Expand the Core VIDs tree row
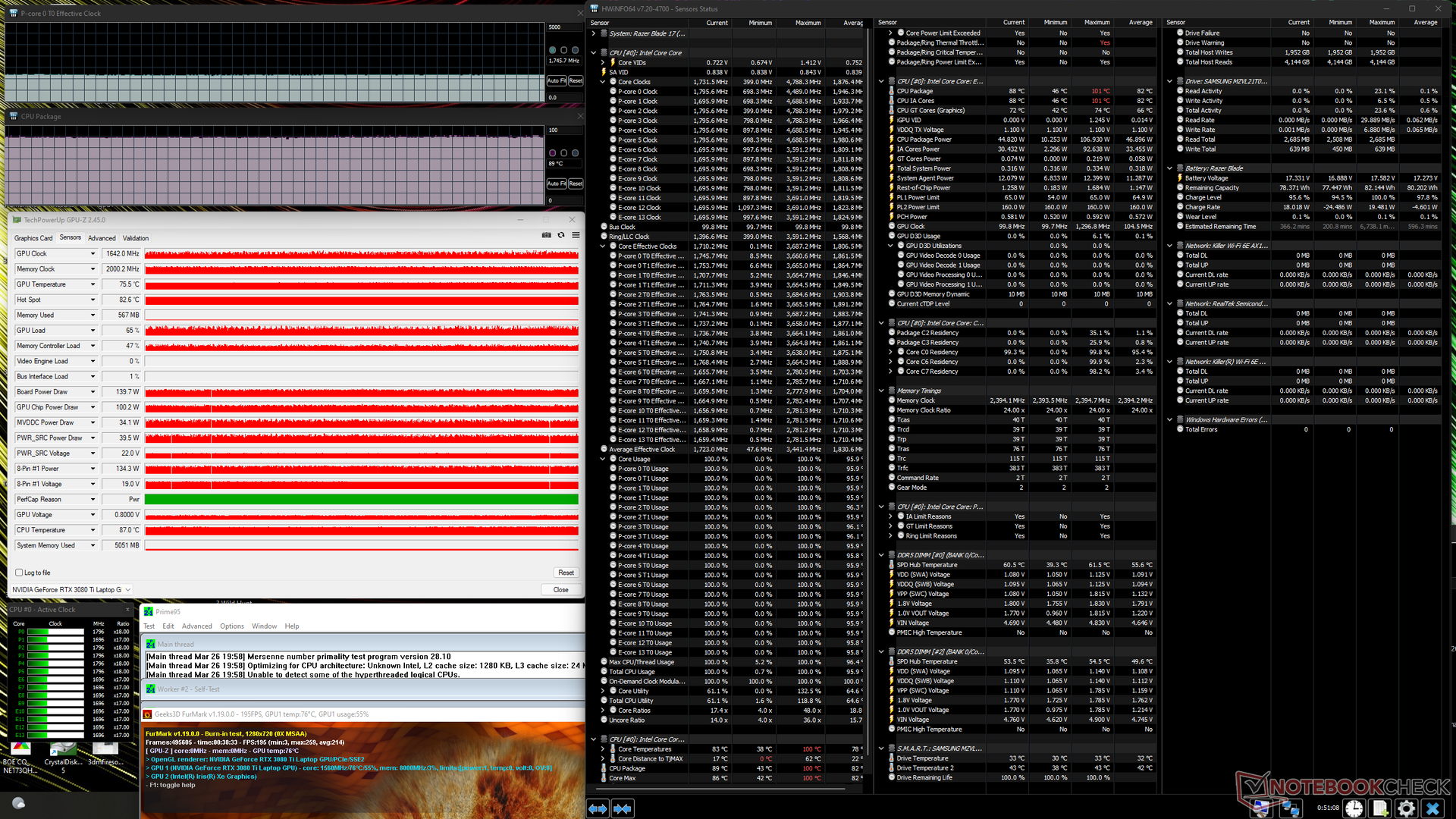1456x819 pixels. click(x=603, y=63)
